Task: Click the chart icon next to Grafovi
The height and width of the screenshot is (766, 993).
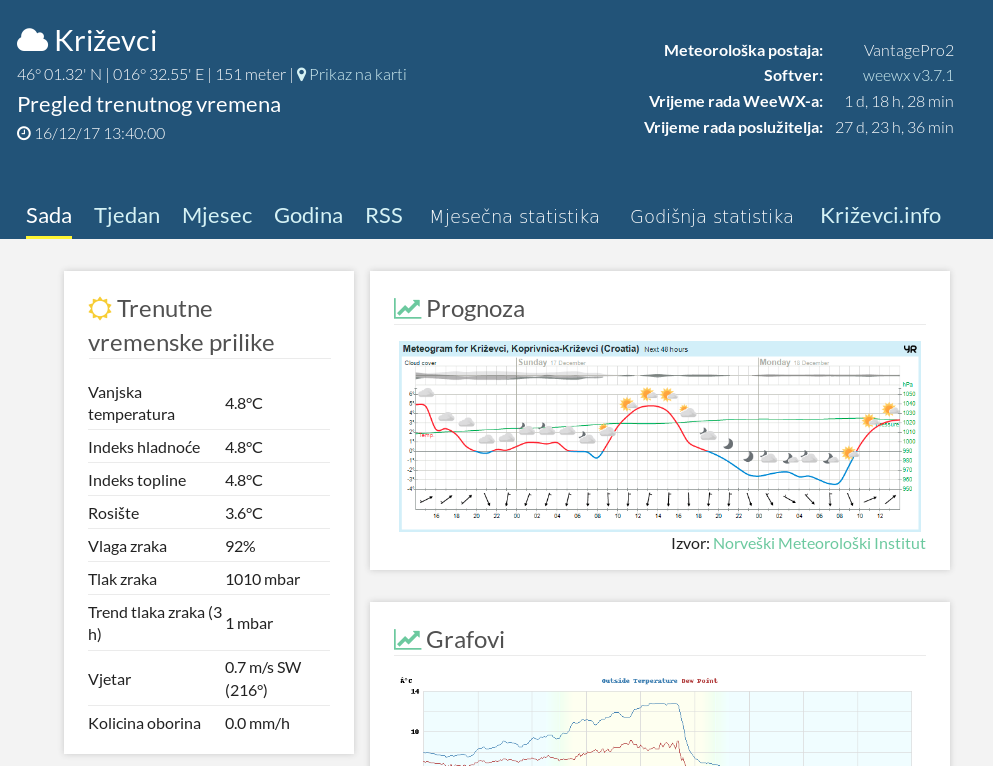Action: pyautogui.click(x=407, y=639)
